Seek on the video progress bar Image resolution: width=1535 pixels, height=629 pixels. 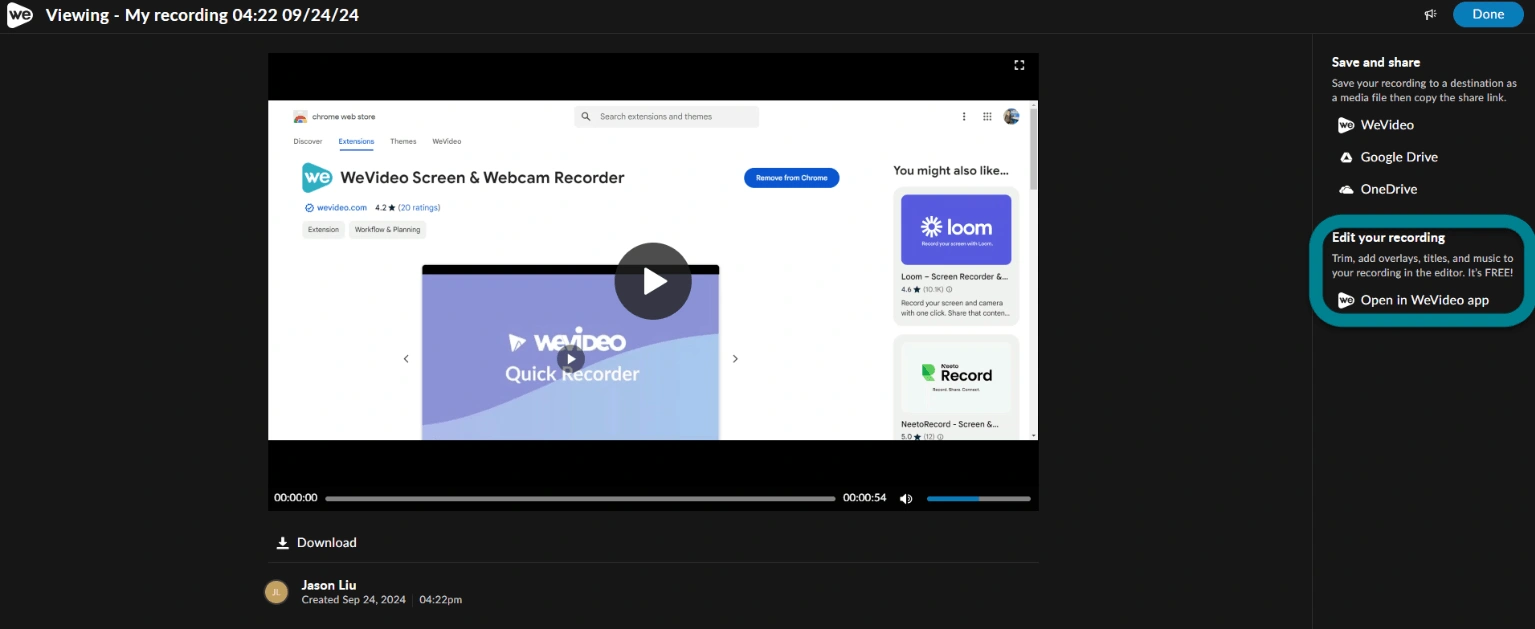580,498
